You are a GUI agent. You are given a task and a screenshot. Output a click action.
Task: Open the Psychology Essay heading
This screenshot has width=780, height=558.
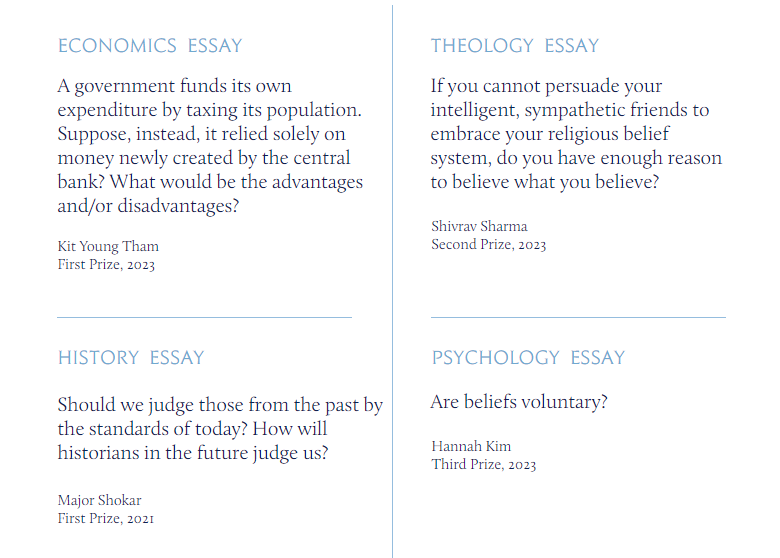528,358
